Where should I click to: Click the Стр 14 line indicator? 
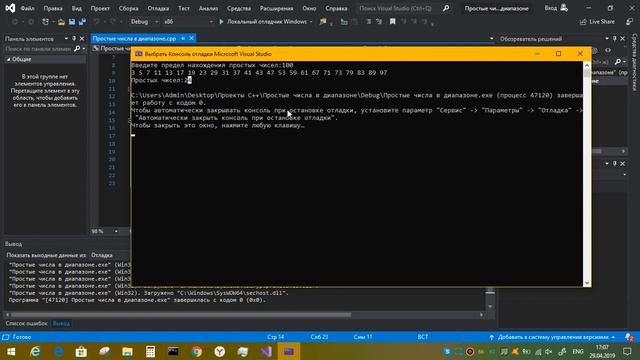pos(276,337)
